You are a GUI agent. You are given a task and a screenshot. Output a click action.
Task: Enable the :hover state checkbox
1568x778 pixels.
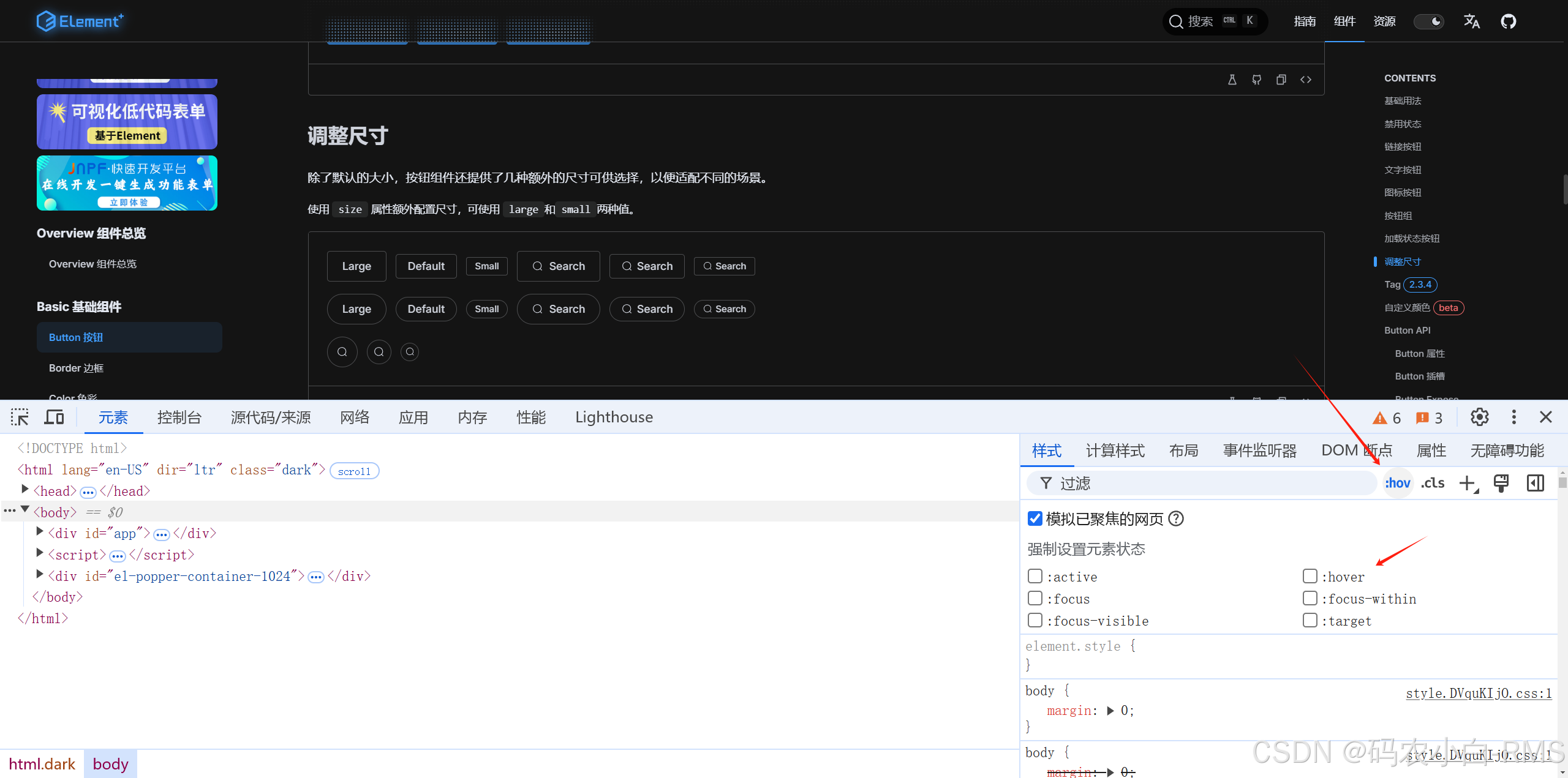point(1310,577)
